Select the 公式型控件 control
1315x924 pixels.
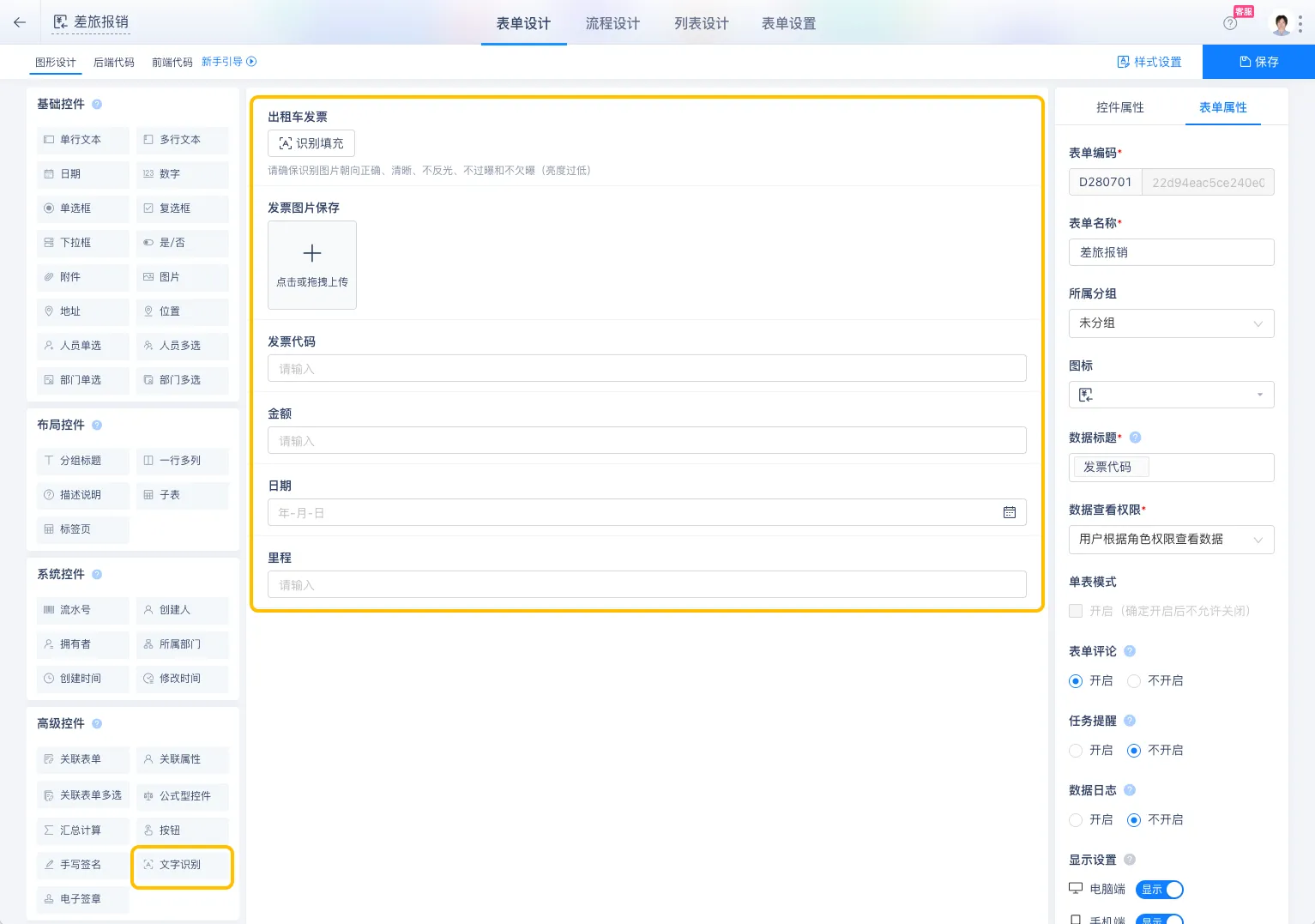(183, 796)
